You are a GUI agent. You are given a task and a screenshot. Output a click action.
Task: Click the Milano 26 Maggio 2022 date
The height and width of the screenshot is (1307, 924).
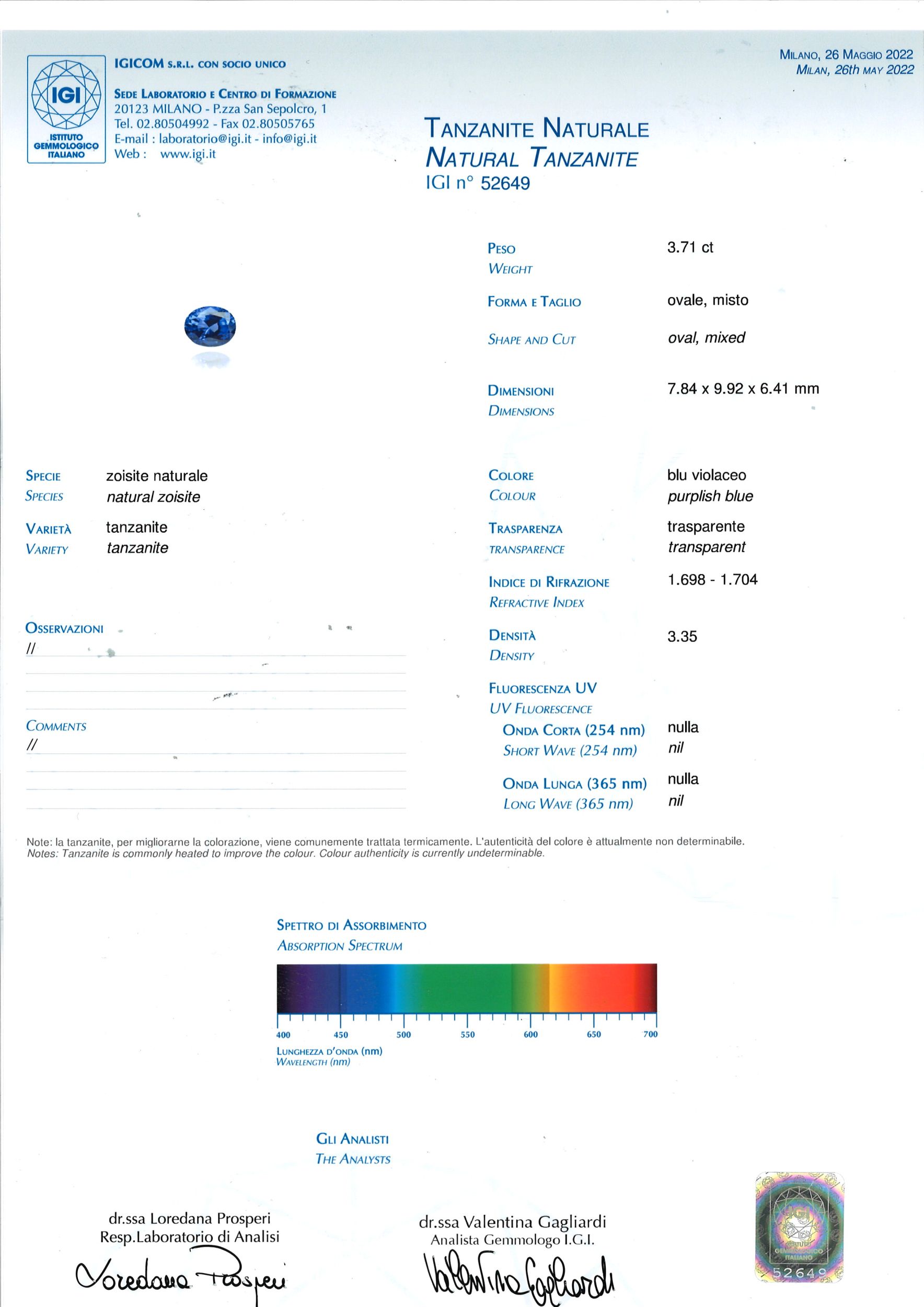tap(846, 55)
